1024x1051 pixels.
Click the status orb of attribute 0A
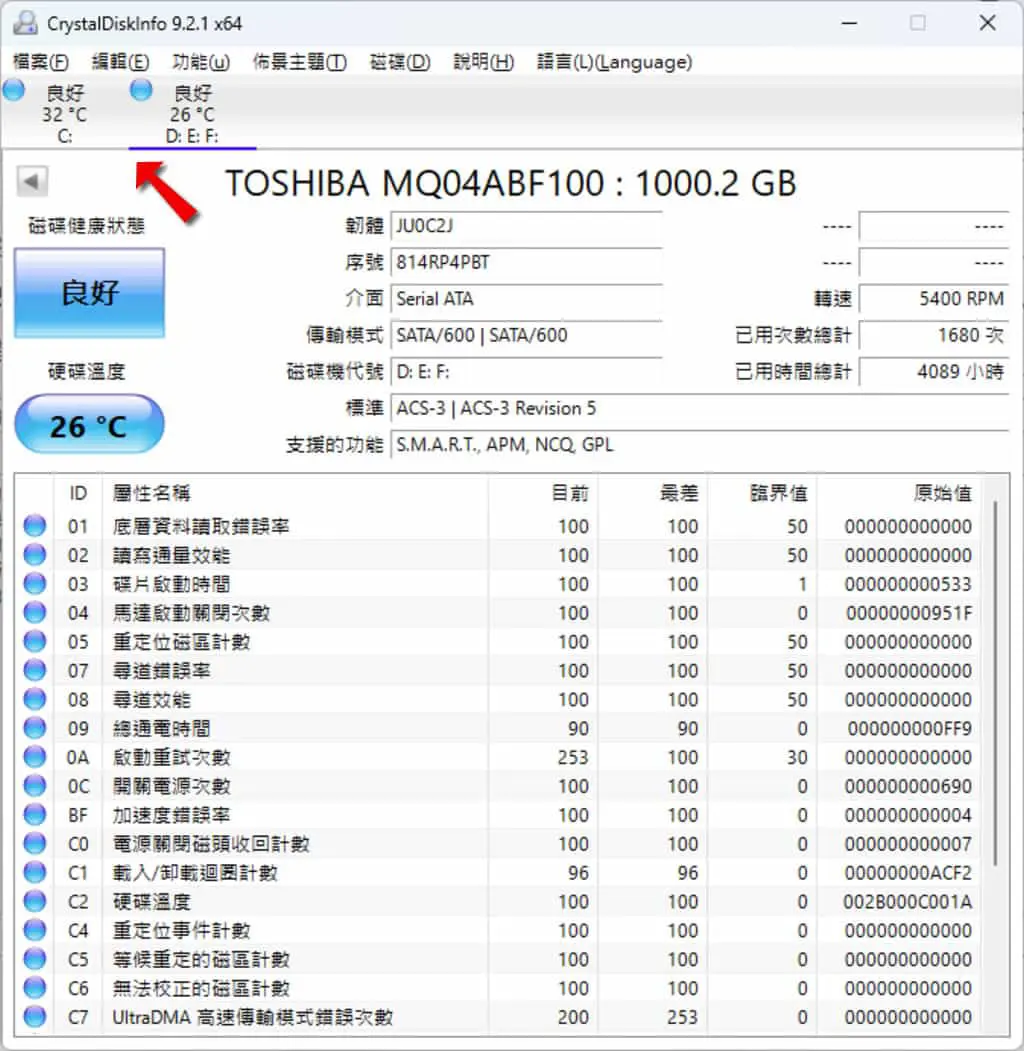(x=35, y=757)
